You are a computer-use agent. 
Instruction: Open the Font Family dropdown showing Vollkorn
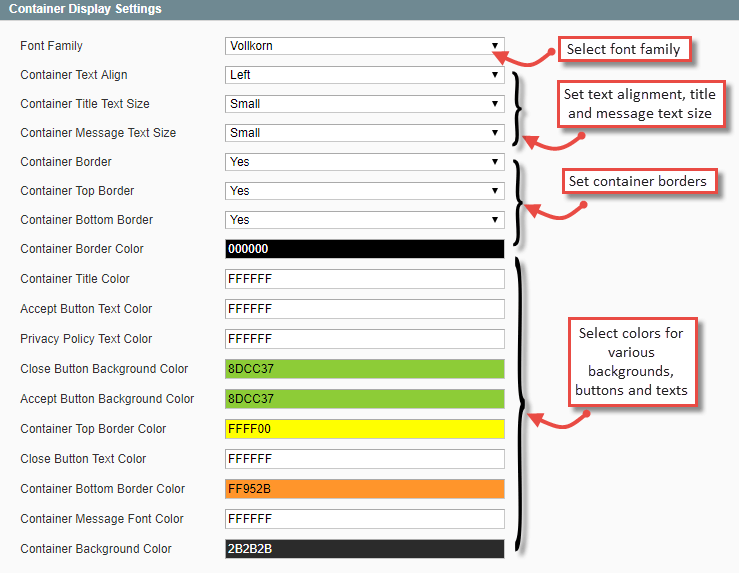[x=365, y=46]
